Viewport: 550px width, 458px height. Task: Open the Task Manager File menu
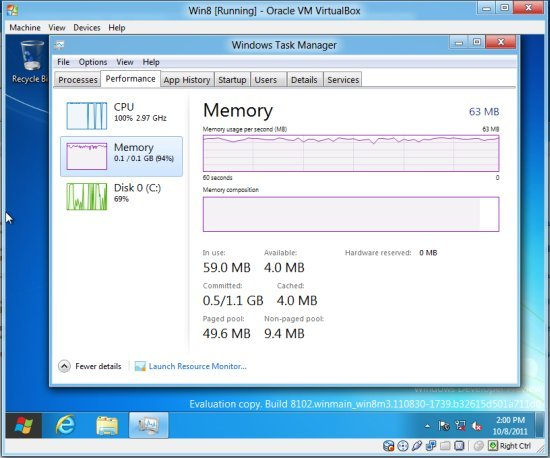click(x=63, y=62)
